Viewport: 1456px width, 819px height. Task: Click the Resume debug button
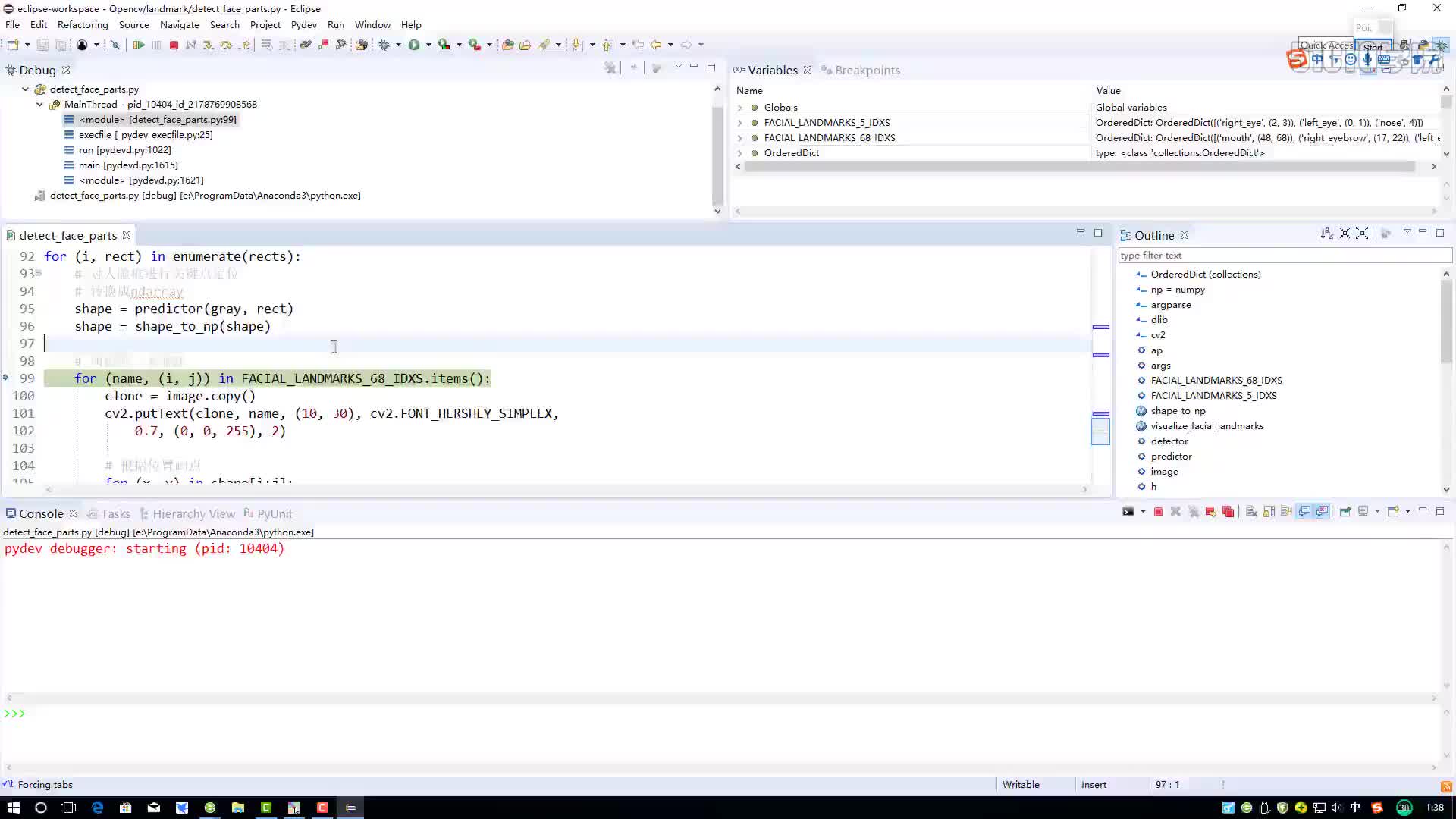pos(139,45)
